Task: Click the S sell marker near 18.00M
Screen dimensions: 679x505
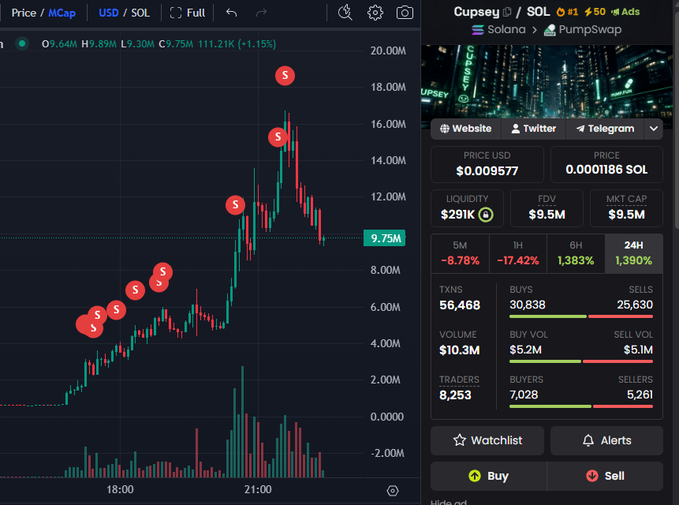Action: (x=285, y=76)
